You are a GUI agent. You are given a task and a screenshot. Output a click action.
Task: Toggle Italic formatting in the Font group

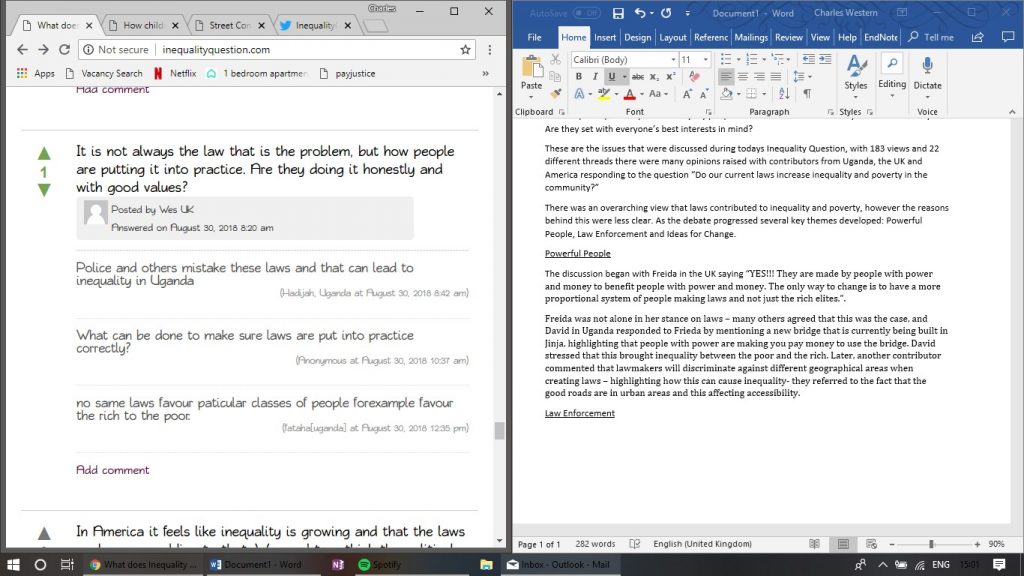(x=595, y=77)
